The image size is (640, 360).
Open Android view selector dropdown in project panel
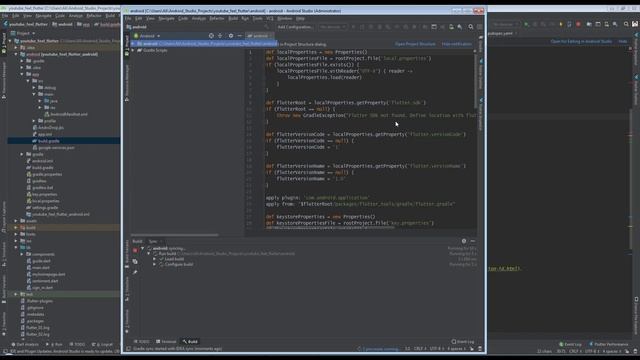147,36
